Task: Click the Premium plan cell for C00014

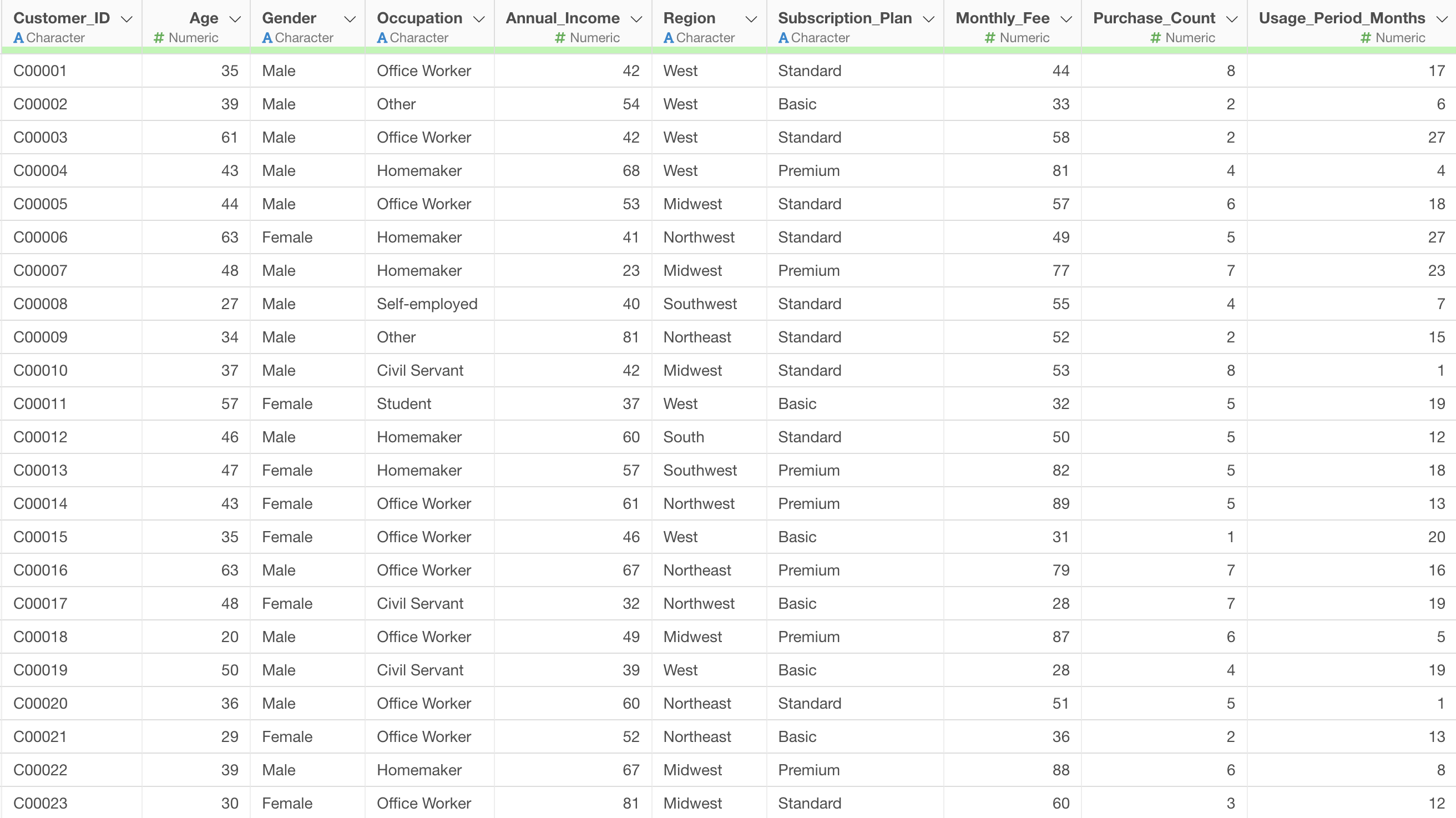Action: [808, 504]
